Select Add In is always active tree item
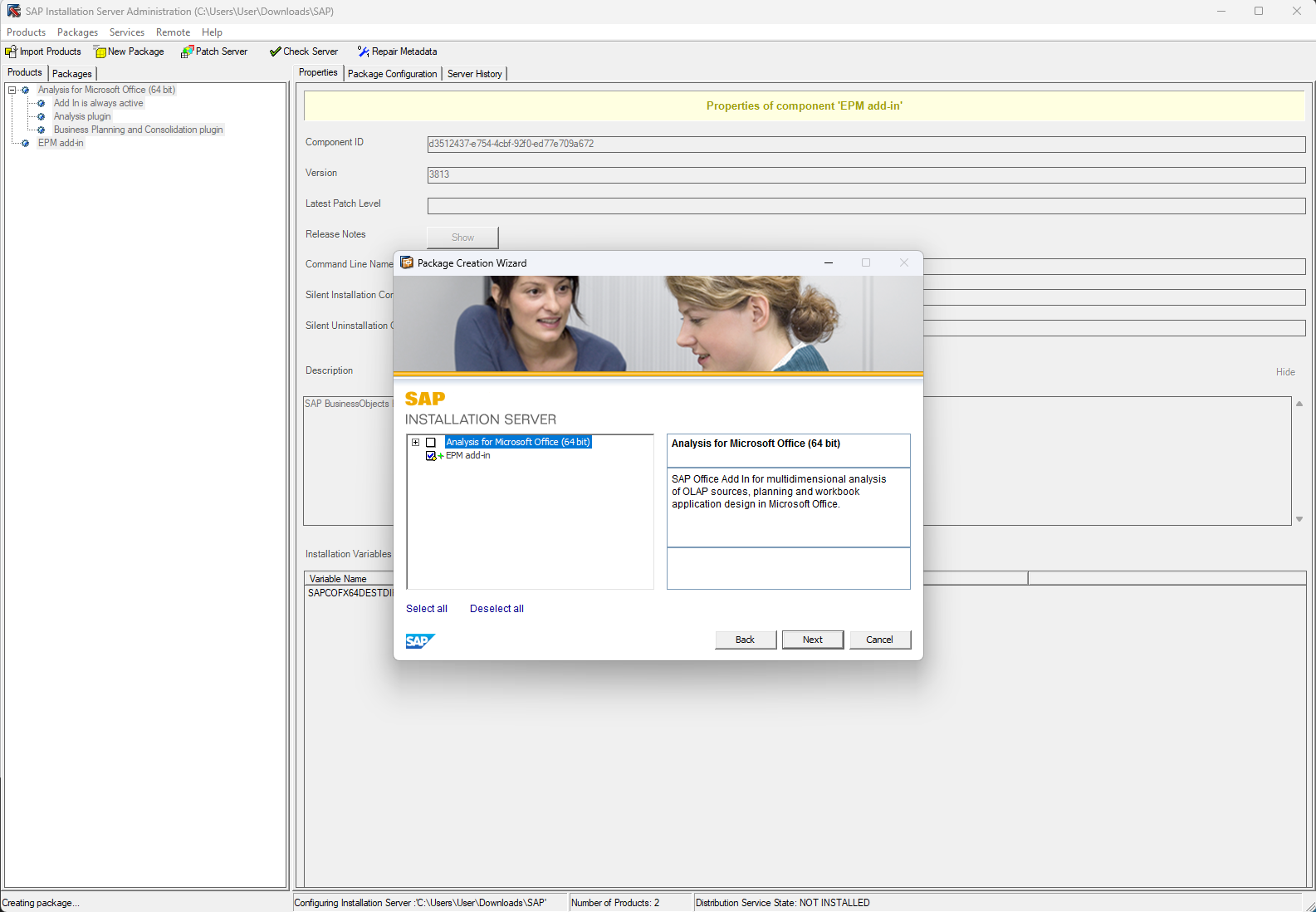Screen dimensions: 1316x912 point(98,103)
